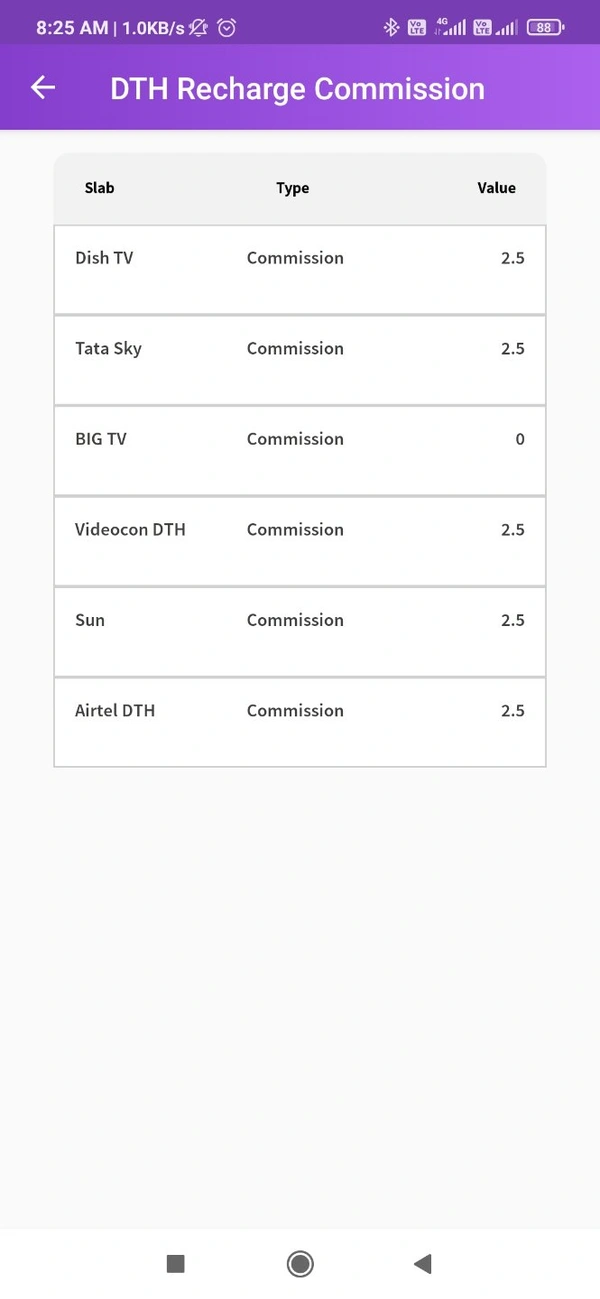600x1299 pixels.
Task: Tap the Type column header
Action: coord(293,188)
